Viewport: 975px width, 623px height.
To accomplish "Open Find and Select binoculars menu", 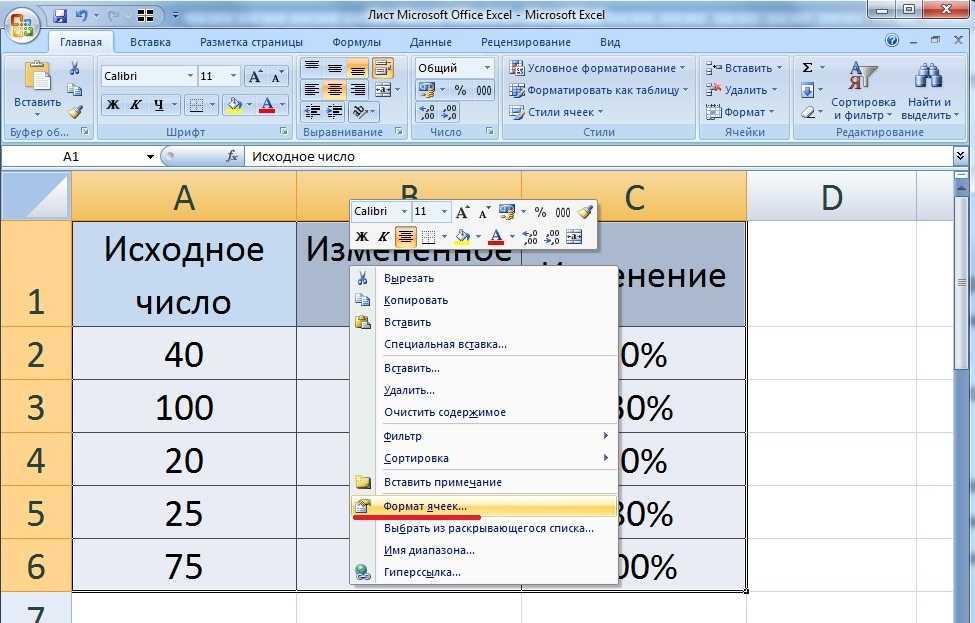I will tap(929, 91).
